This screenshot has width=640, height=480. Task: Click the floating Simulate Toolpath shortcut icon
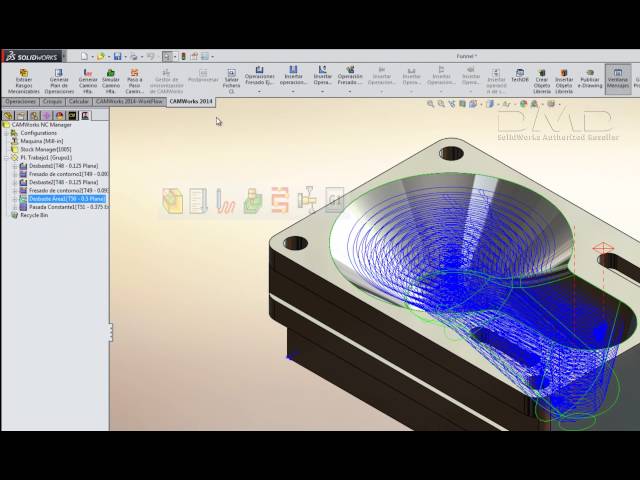253,200
